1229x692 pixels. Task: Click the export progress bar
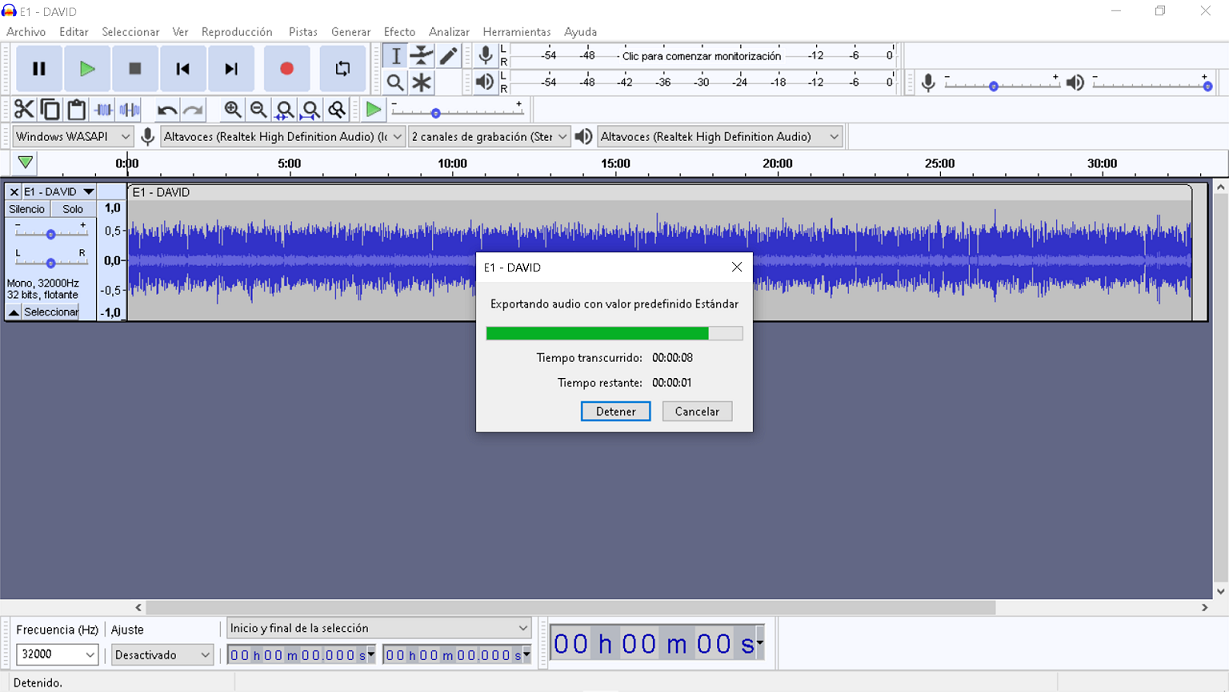(x=614, y=334)
